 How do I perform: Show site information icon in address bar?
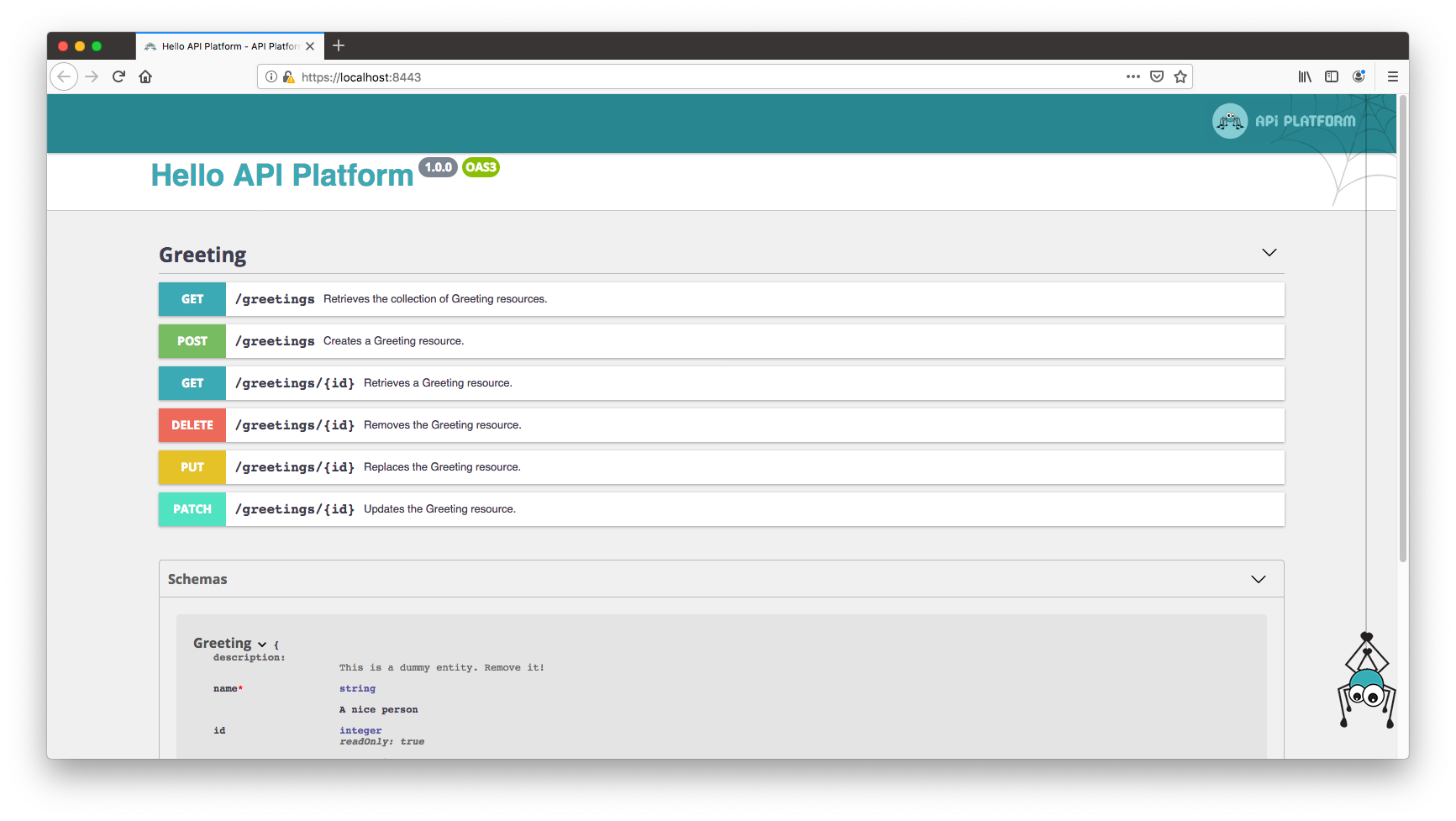tap(271, 76)
